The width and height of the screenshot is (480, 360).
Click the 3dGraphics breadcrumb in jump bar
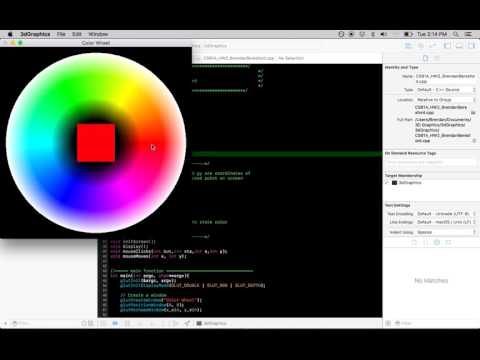pos(215,46)
